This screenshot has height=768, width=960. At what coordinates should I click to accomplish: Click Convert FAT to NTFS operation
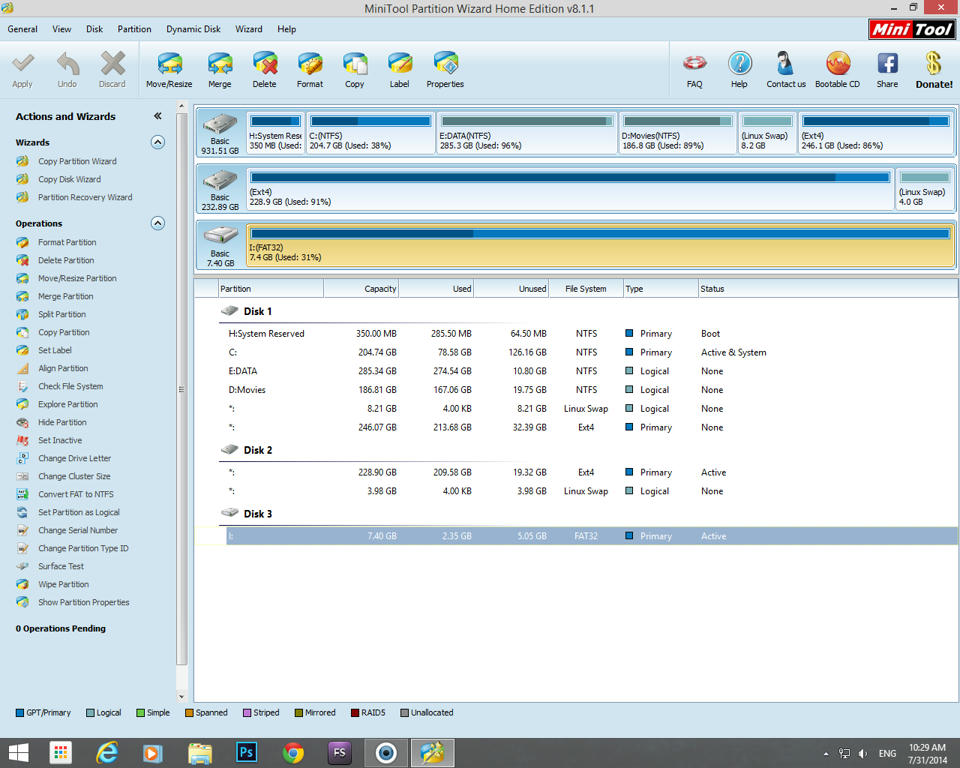click(x=75, y=494)
